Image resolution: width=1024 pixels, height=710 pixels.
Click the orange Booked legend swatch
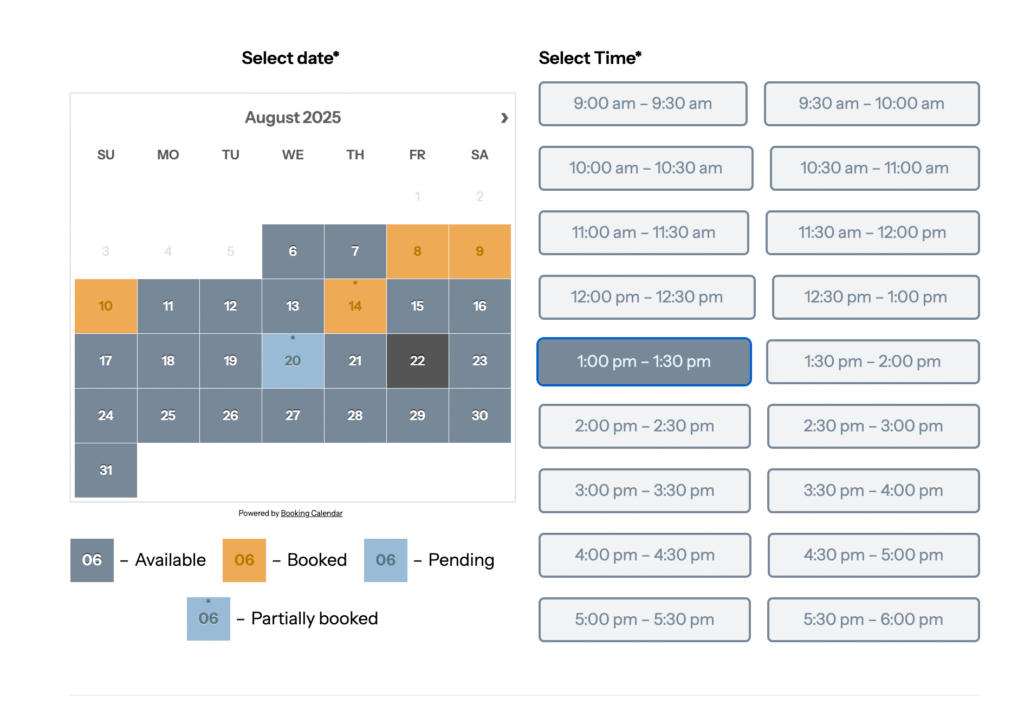coord(244,560)
